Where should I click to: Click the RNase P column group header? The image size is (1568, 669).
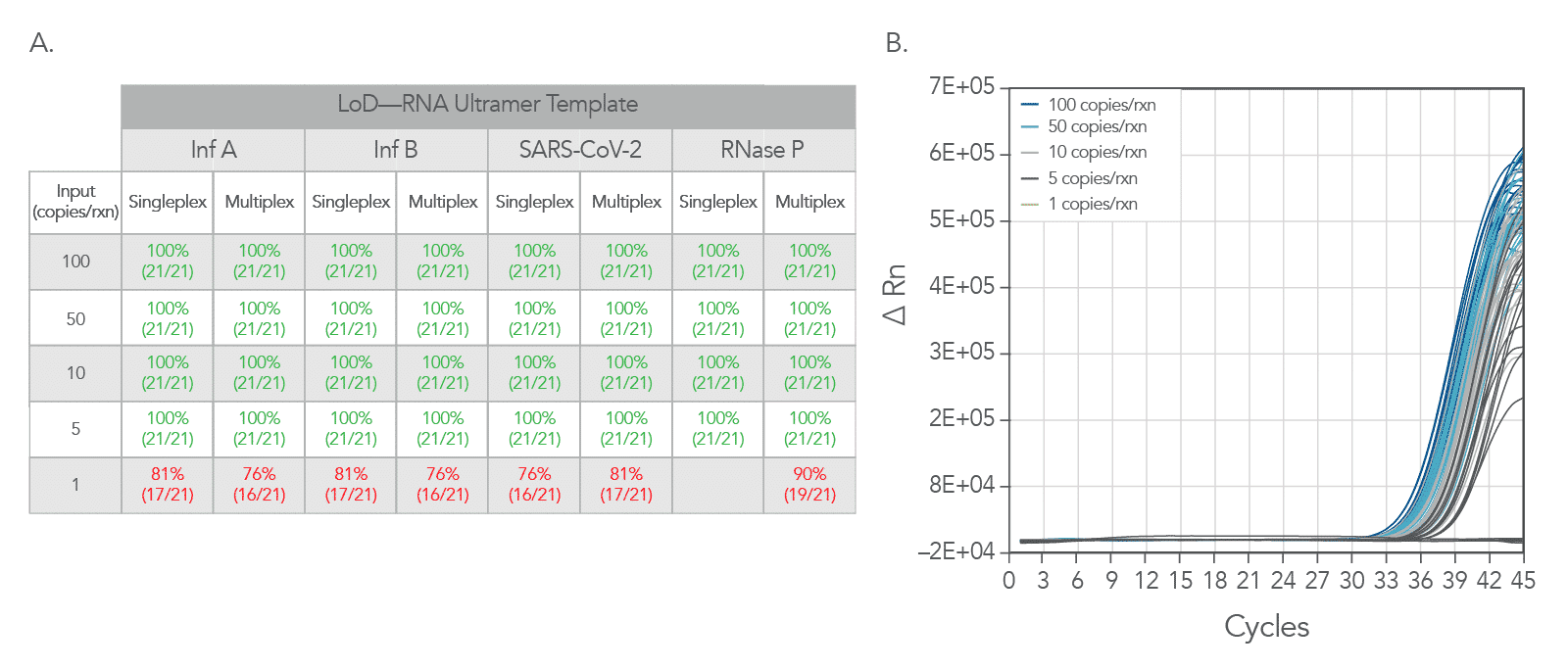762,150
